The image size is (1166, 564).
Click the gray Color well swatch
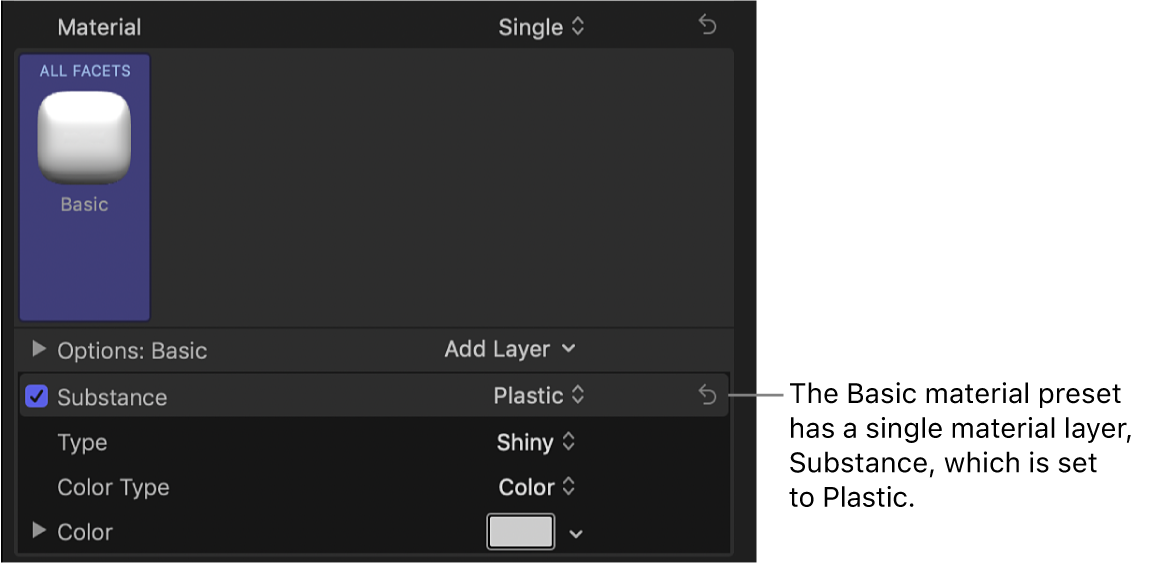coord(520,532)
